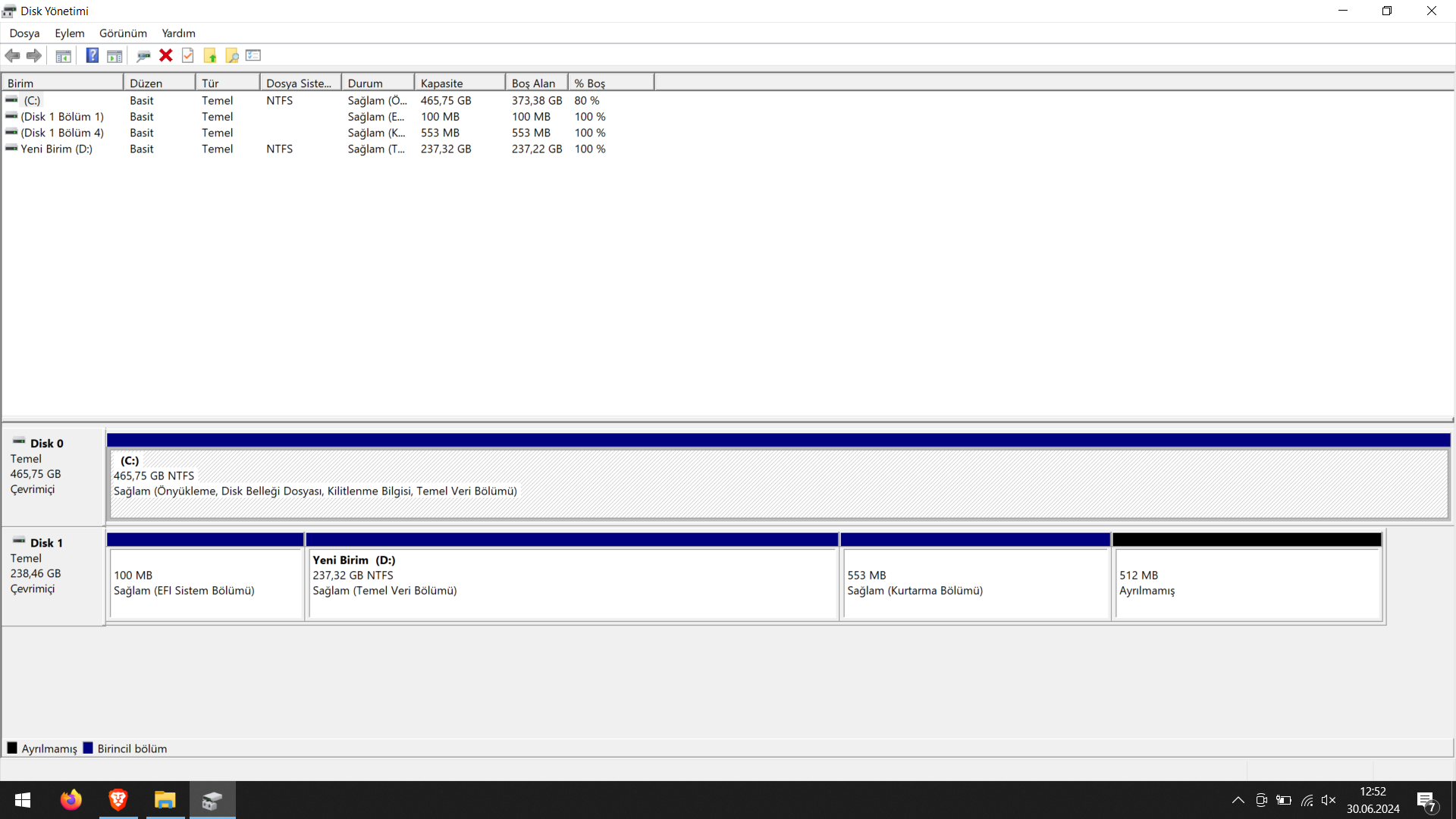Select Yeni Birim (D:) row in list
Screen dimensions: 1456x819
[x=57, y=149]
